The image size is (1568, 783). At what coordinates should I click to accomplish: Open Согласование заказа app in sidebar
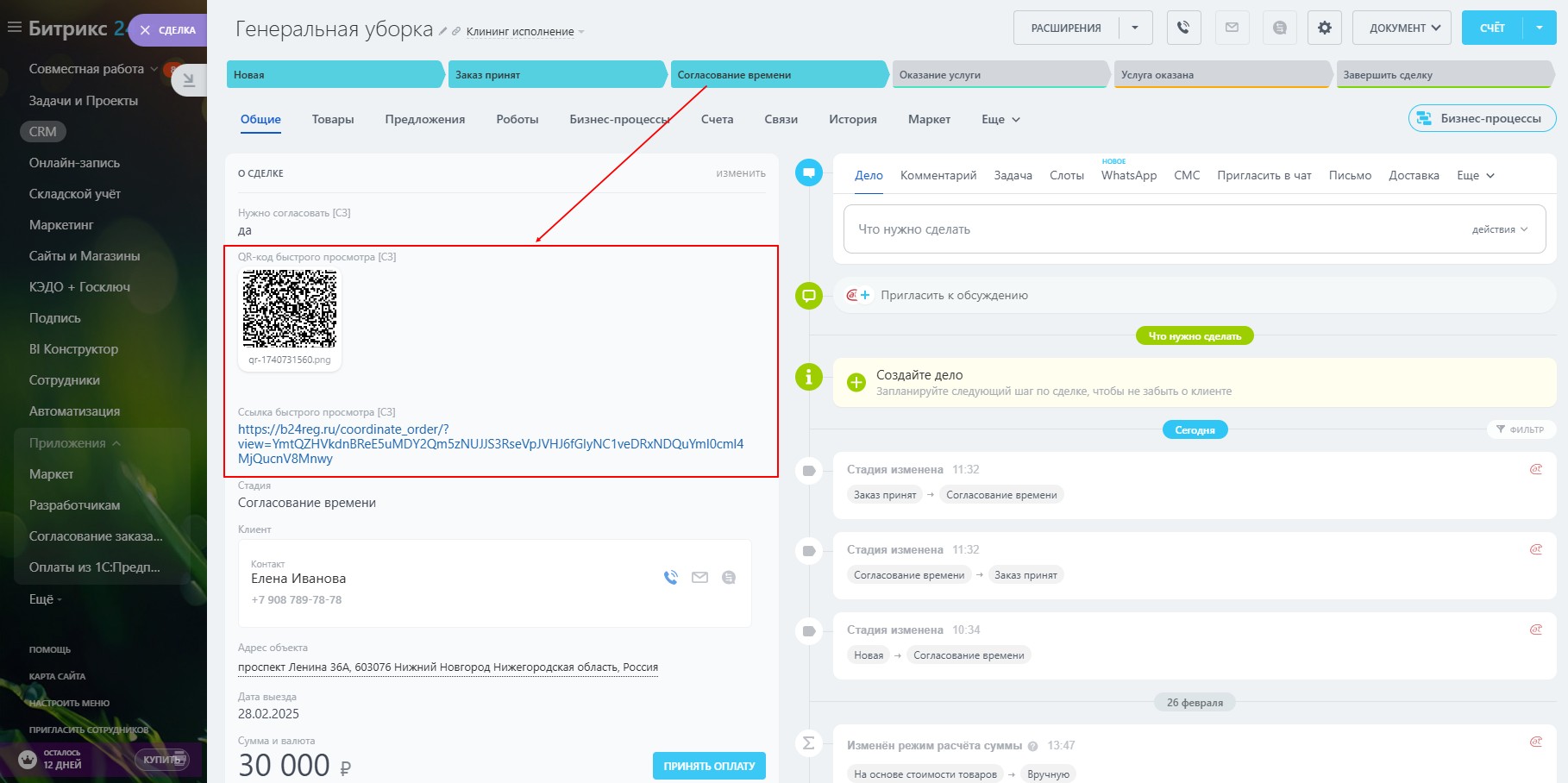point(96,536)
